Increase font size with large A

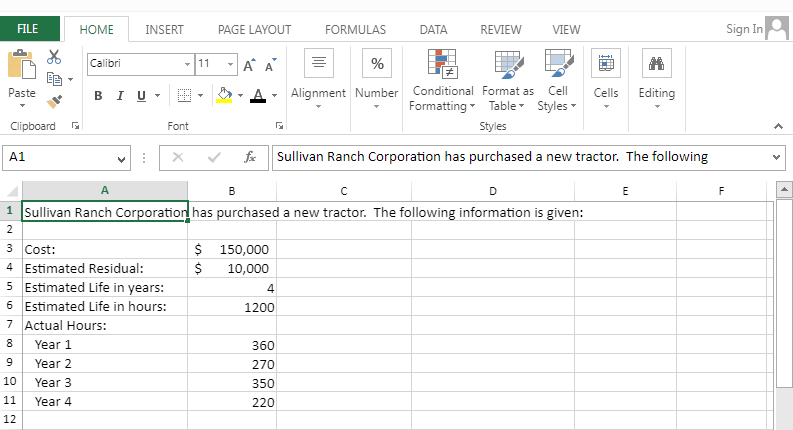(249, 66)
